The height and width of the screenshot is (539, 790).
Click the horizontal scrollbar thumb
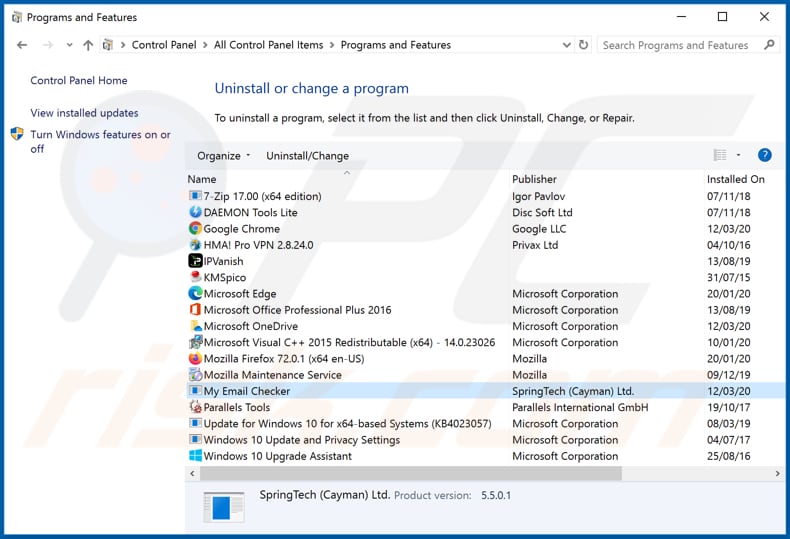(x=411, y=474)
